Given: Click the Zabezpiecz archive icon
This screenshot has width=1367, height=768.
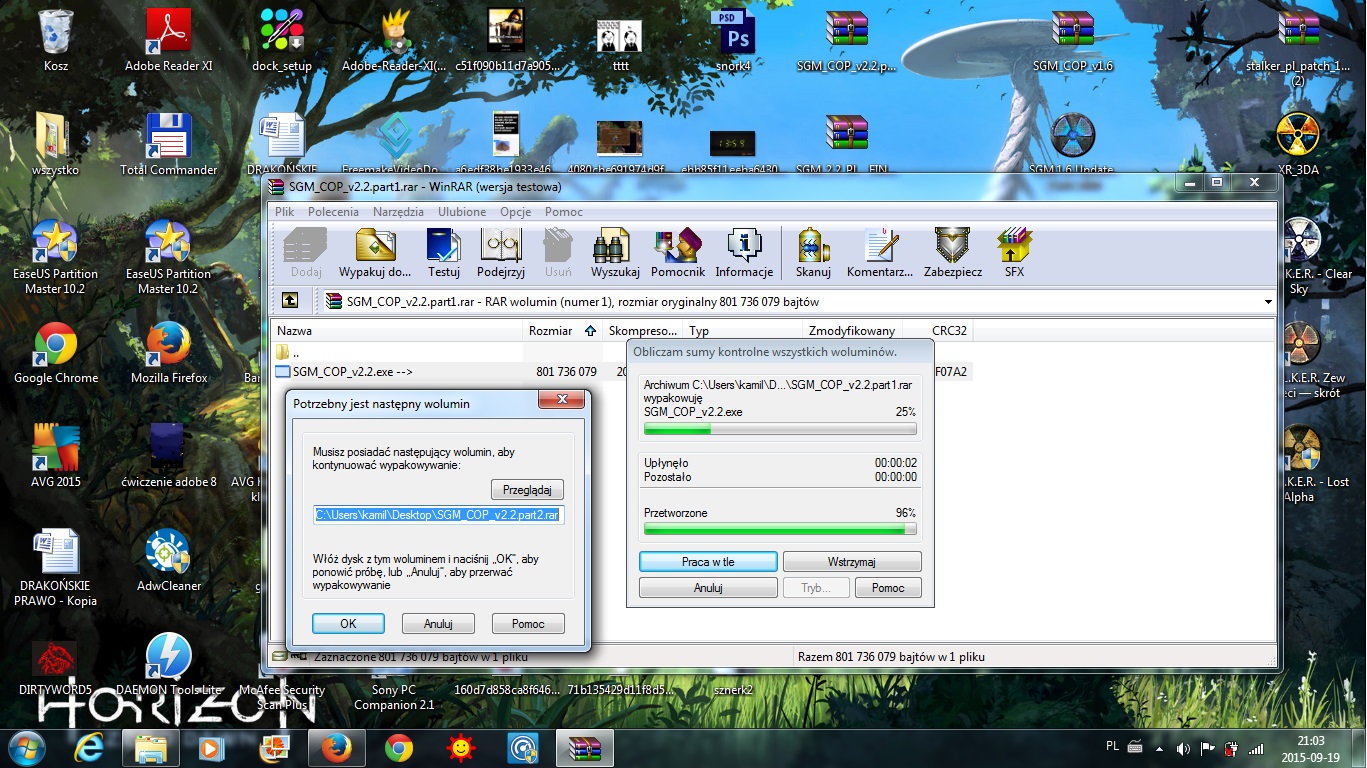Looking at the screenshot, I should click(952, 253).
